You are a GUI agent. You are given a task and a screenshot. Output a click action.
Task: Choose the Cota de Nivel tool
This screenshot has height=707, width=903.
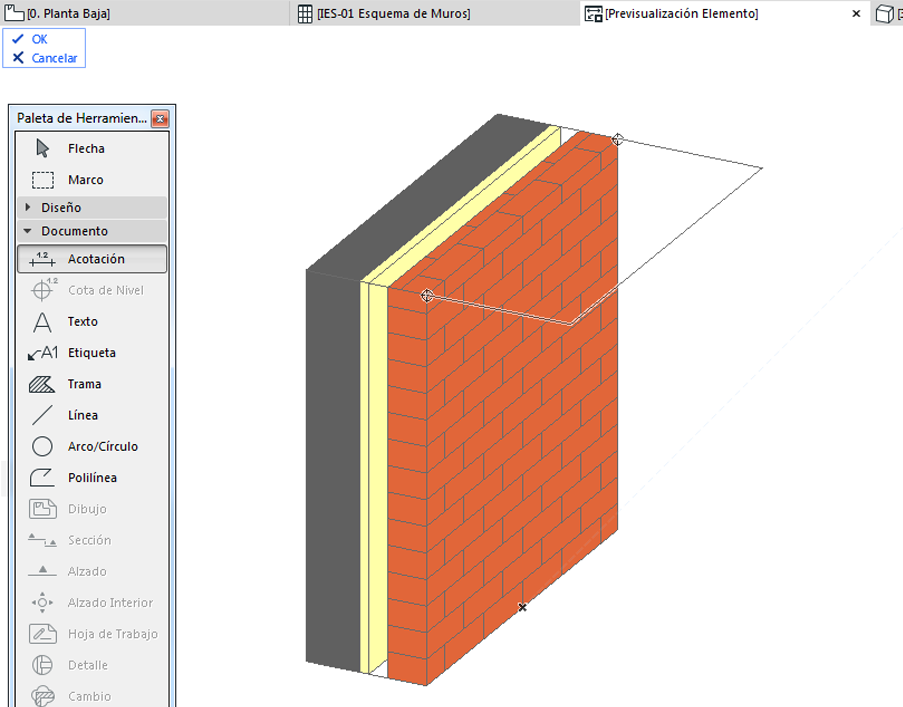coord(92,290)
